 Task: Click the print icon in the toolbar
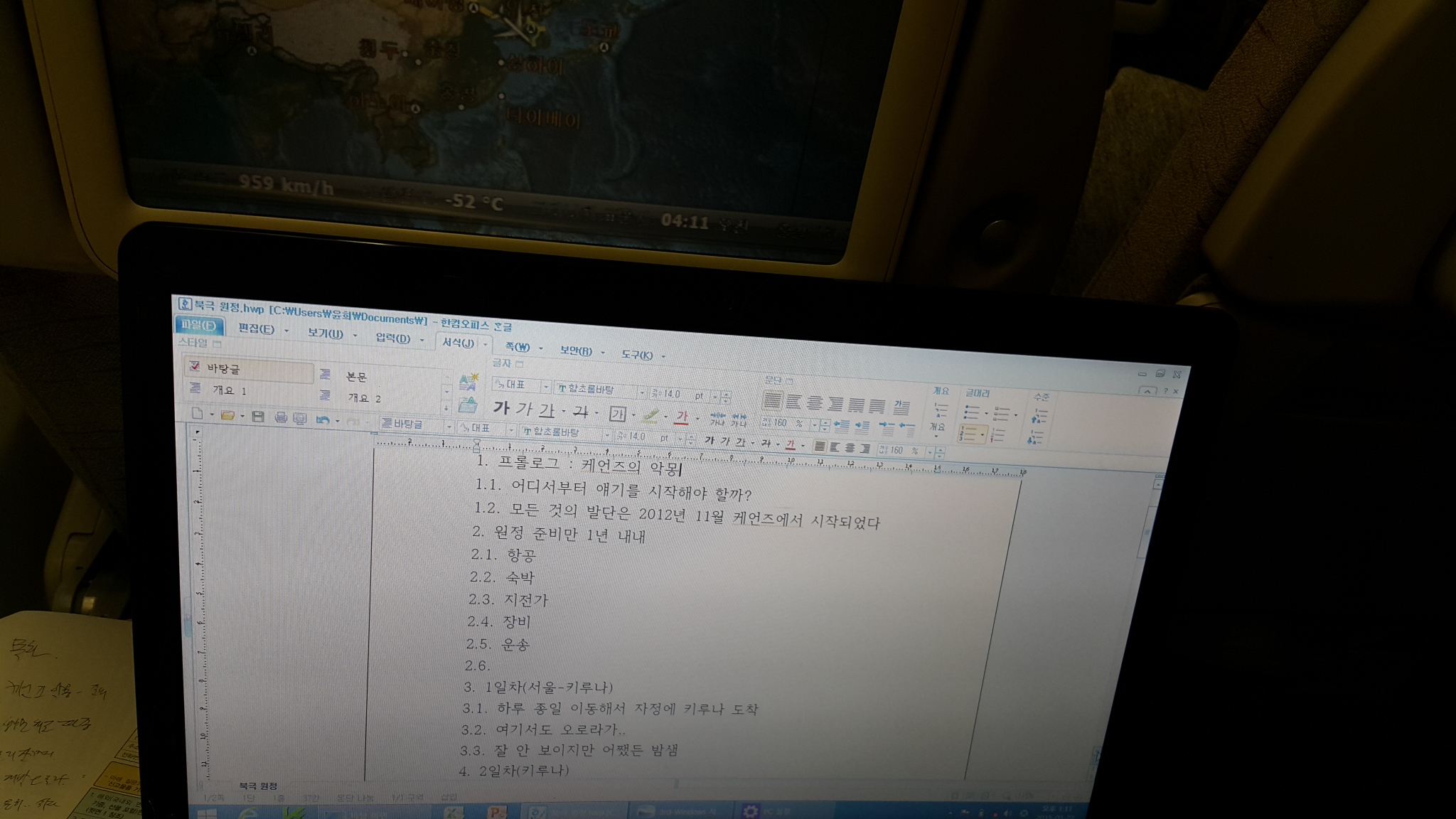point(281,417)
